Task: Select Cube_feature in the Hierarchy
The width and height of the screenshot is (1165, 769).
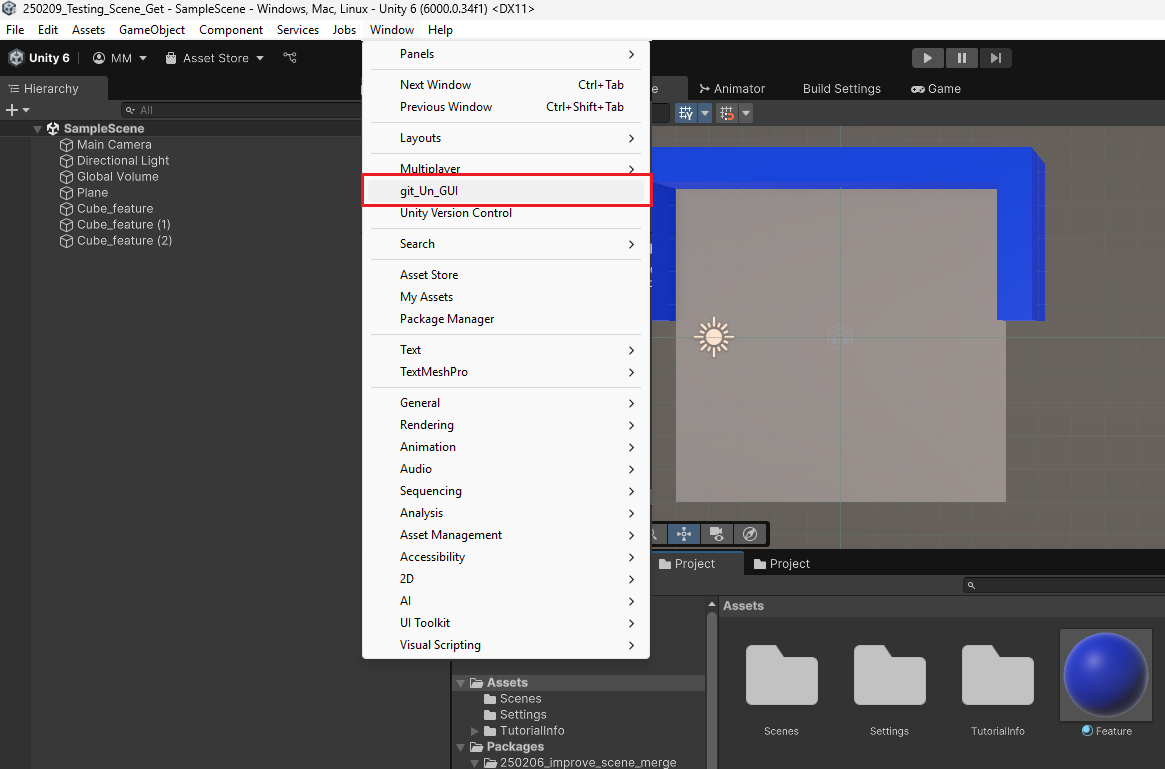Action: tap(115, 209)
